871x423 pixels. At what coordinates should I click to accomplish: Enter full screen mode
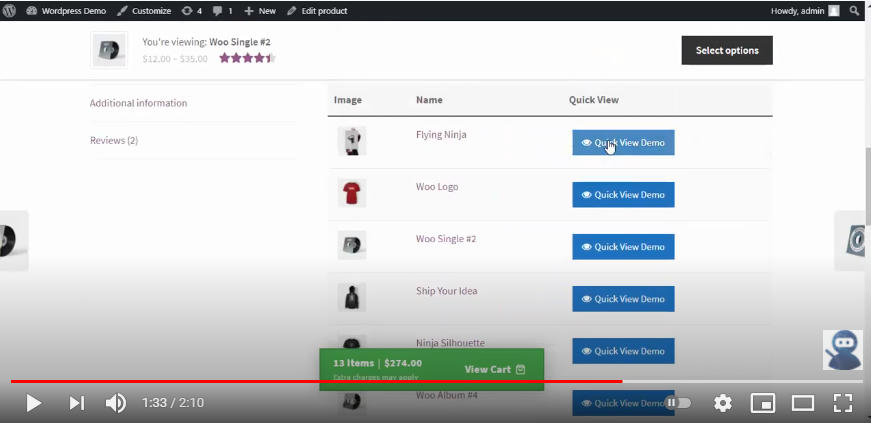coord(843,403)
